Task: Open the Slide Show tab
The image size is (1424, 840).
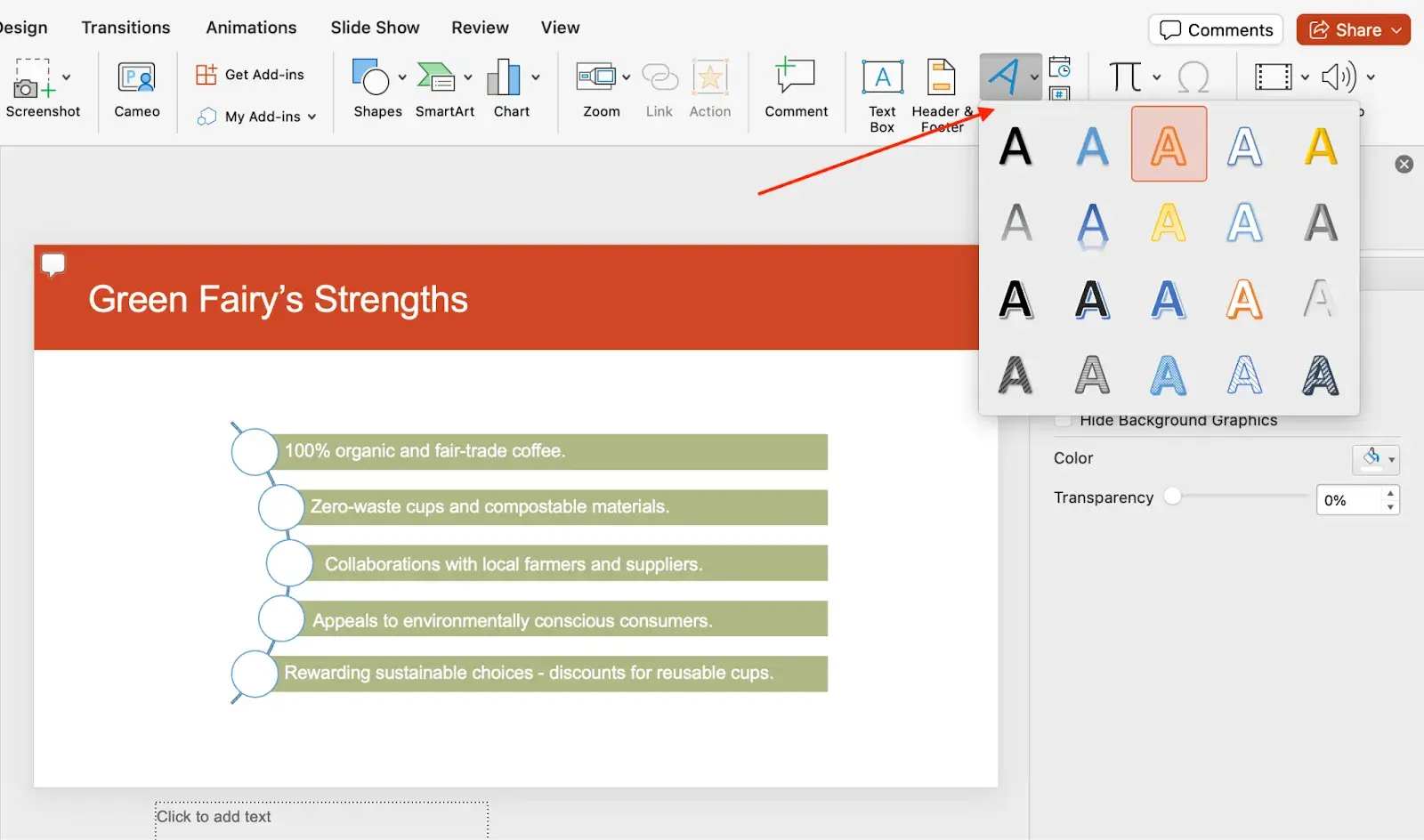Action: point(375,28)
